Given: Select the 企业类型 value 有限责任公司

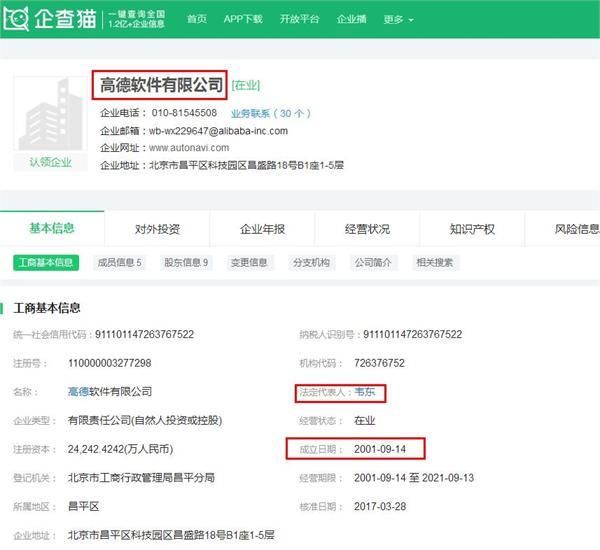Looking at the screenshot, I should 145,420.
